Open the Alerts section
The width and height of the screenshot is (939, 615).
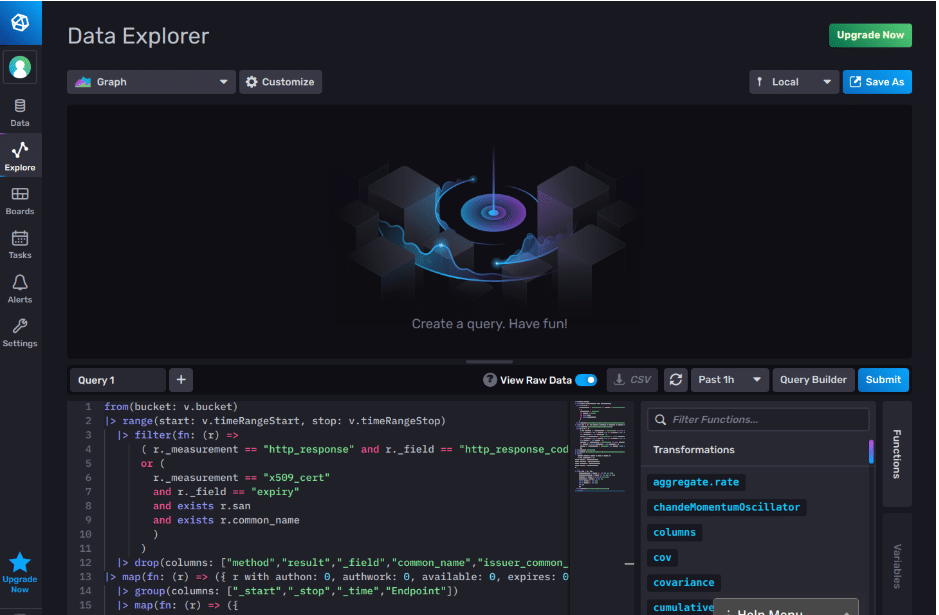[20, 287]
